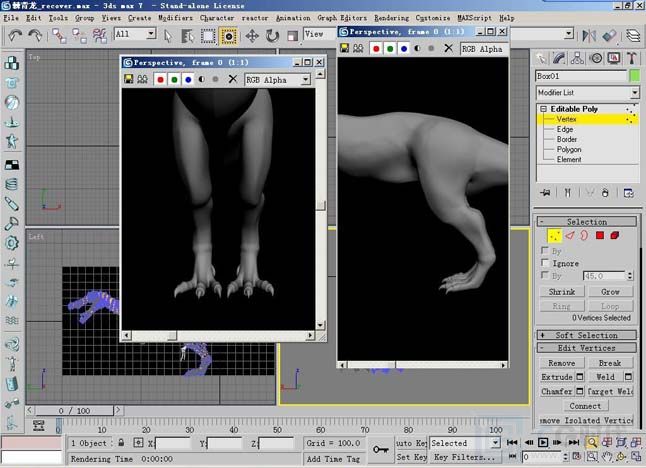Screen dimensions: 646x468
Task: Select the Bind to Space Warp tool
Action: point(99,36)
